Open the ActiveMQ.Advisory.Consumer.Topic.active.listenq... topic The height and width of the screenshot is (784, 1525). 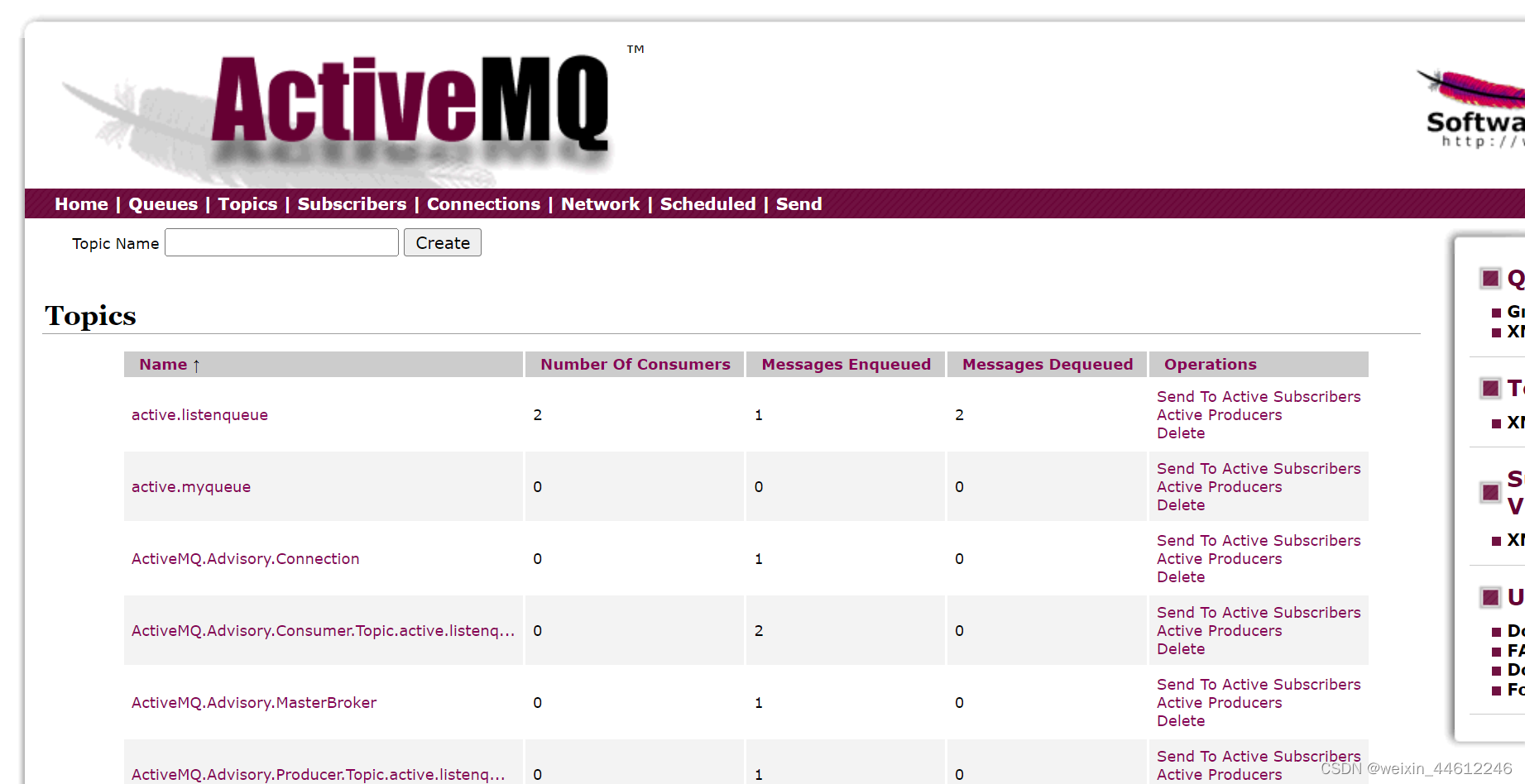pyautogui.click(x=323, y=630)
